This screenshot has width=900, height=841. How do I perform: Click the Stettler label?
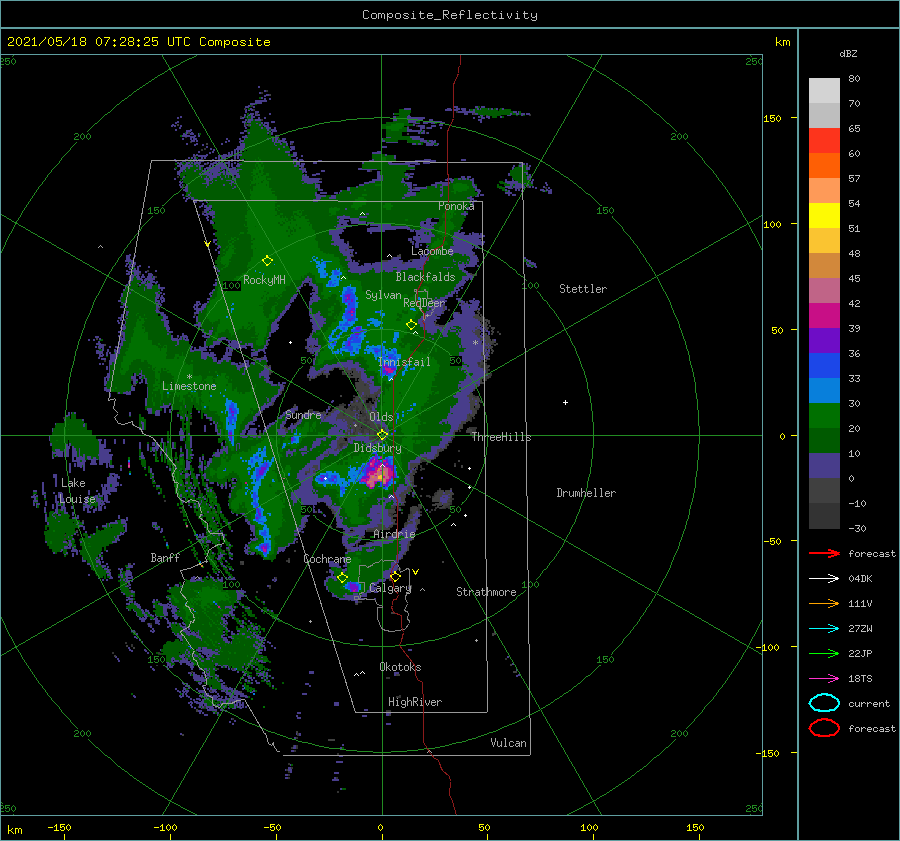583,289
